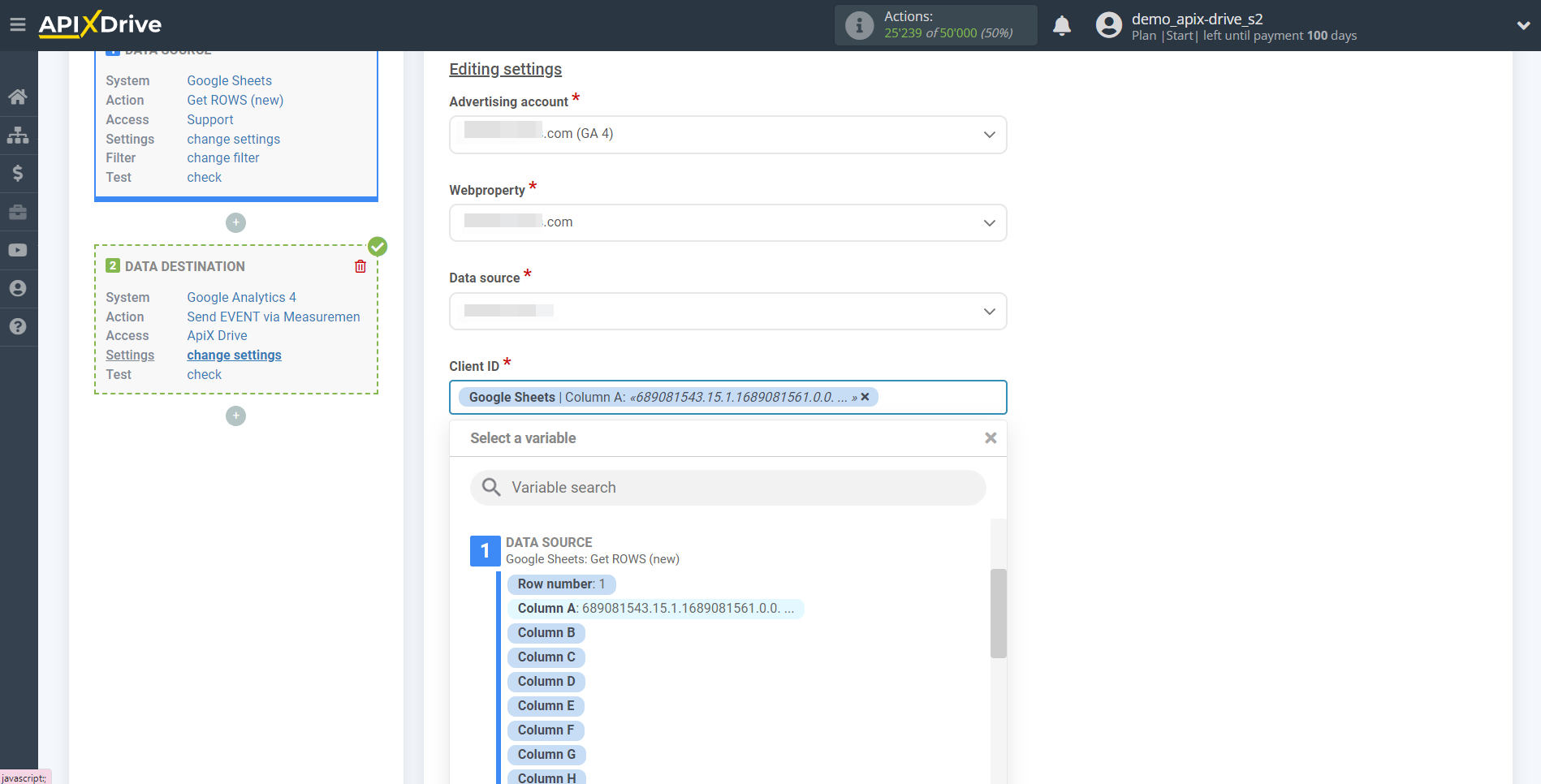1541x784 pixels.
Task: Open change settings link in Data Destination
Action: point(234,355)
